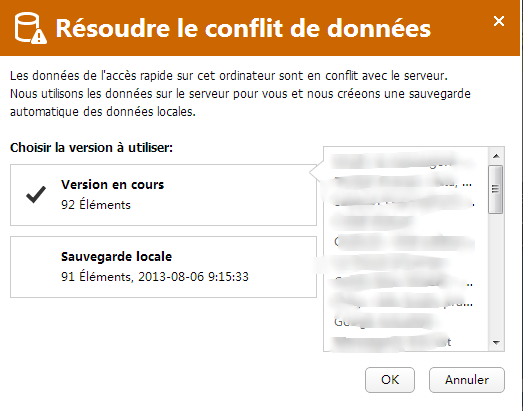Click the Choisir la version à utiliser label
The width and height of the screenshot is (523, 411).
91,147
